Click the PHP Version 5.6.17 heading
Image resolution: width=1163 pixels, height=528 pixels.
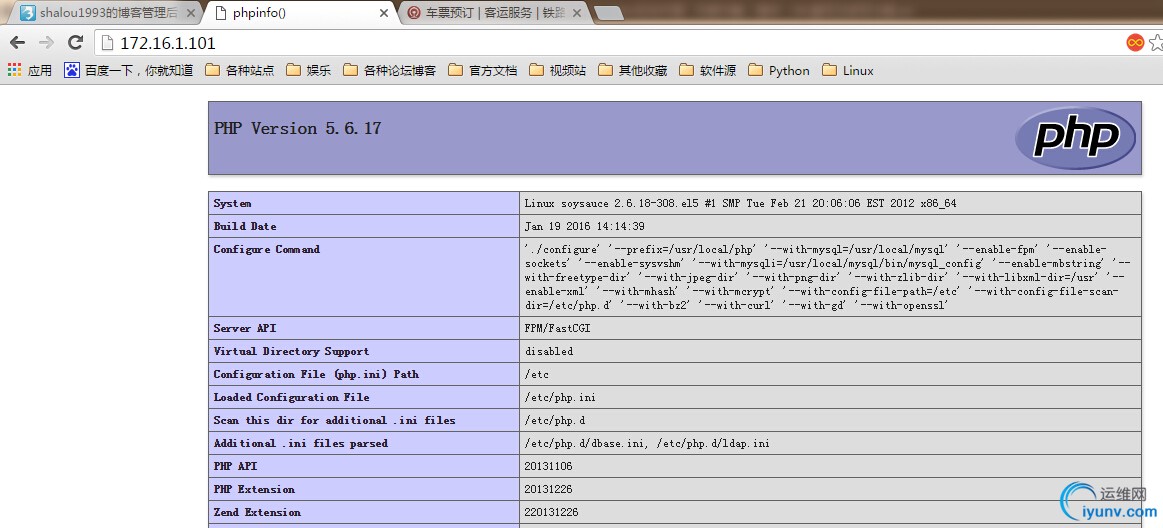297,128
